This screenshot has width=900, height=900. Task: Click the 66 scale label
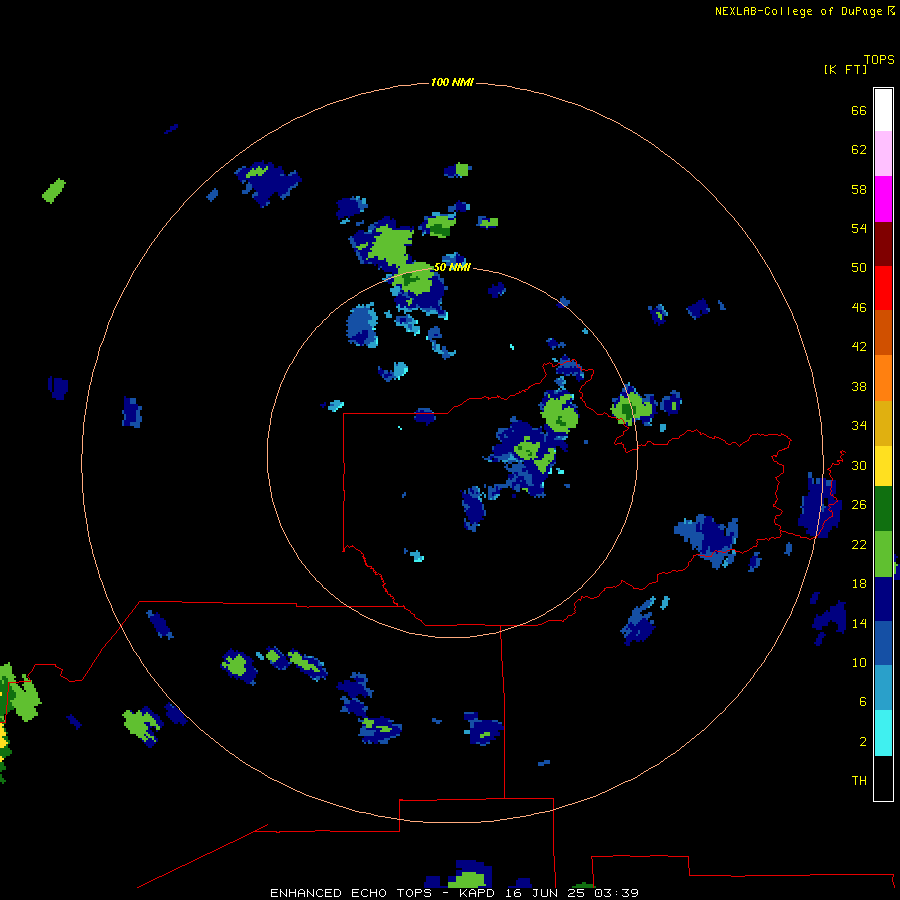point(859,110)
